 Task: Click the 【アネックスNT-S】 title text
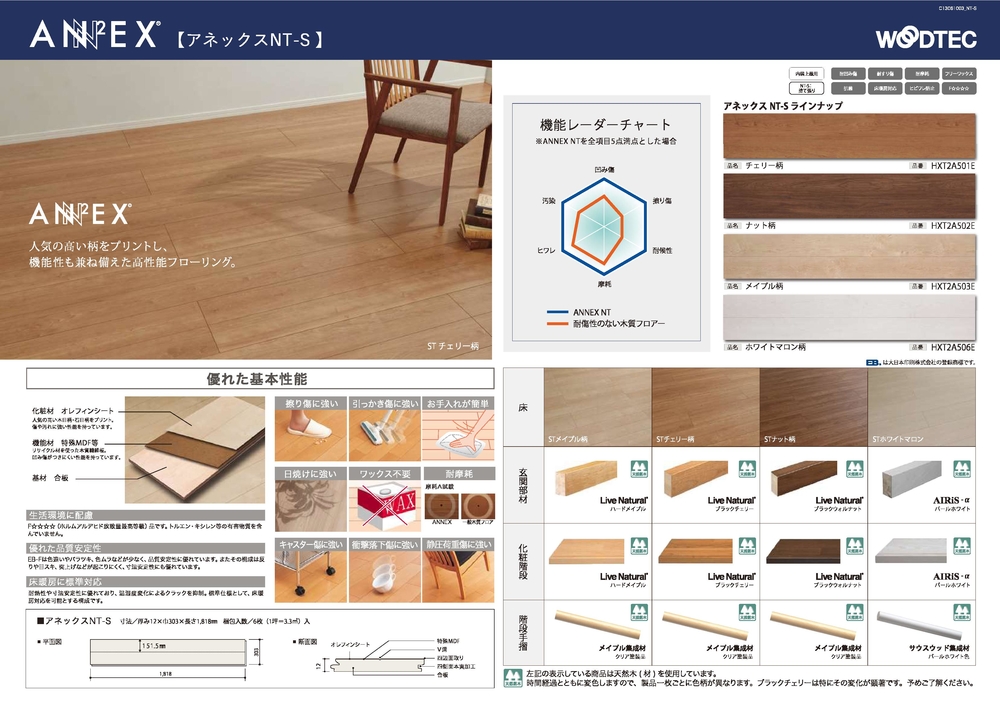249,40
